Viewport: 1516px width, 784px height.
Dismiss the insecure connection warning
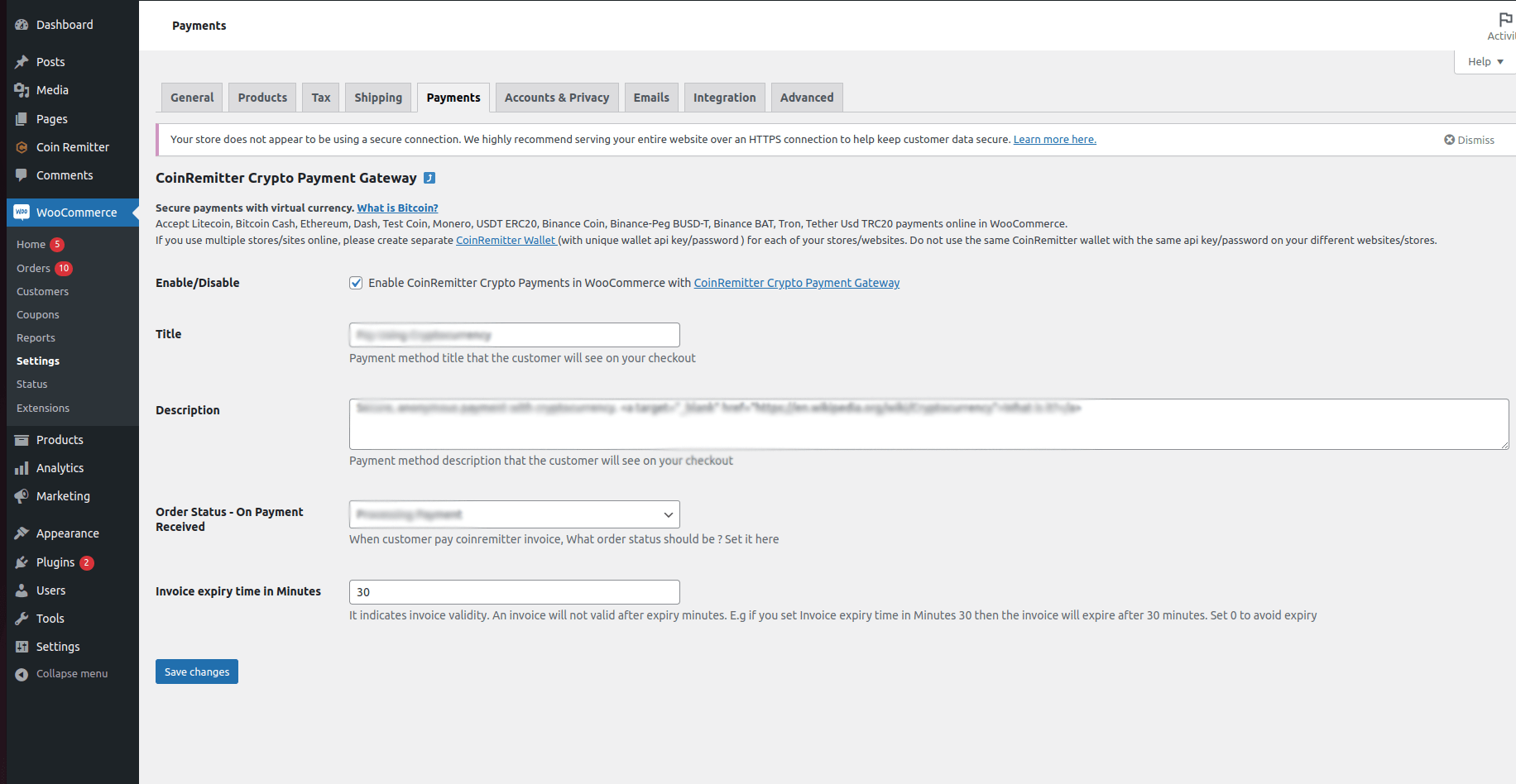(1469, 139)
